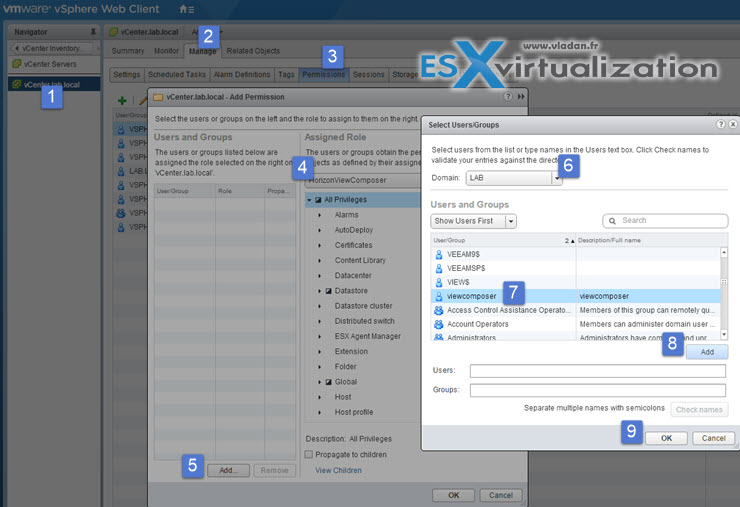Click green plus add permission icon
Viewport: 740px width, 507px height.
coord(122,100)
